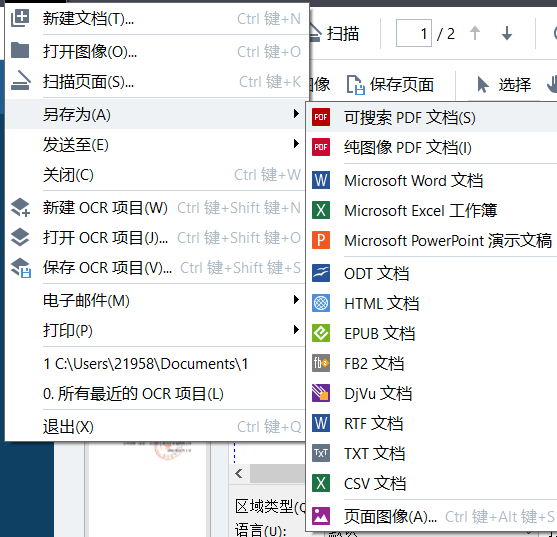This screenshot has height=537, width=557.
Task: Click 保存 OCR 项目(V)... menu text
Action: pyautogui.click(x=107, y=267)
